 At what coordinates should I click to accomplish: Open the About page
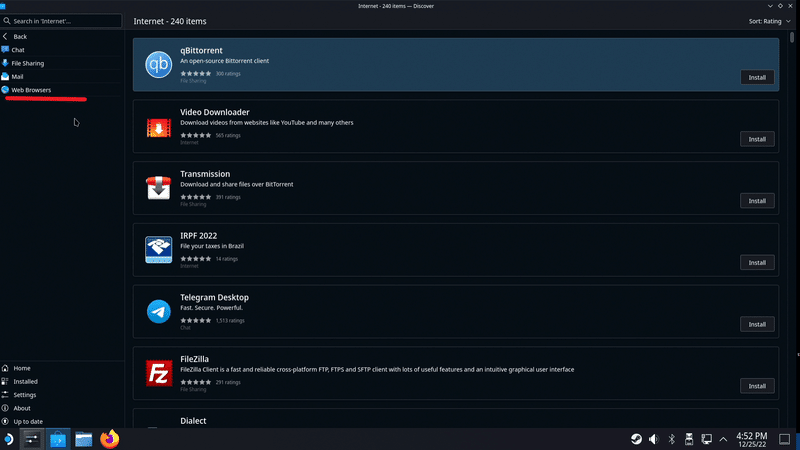click(61, 408)
